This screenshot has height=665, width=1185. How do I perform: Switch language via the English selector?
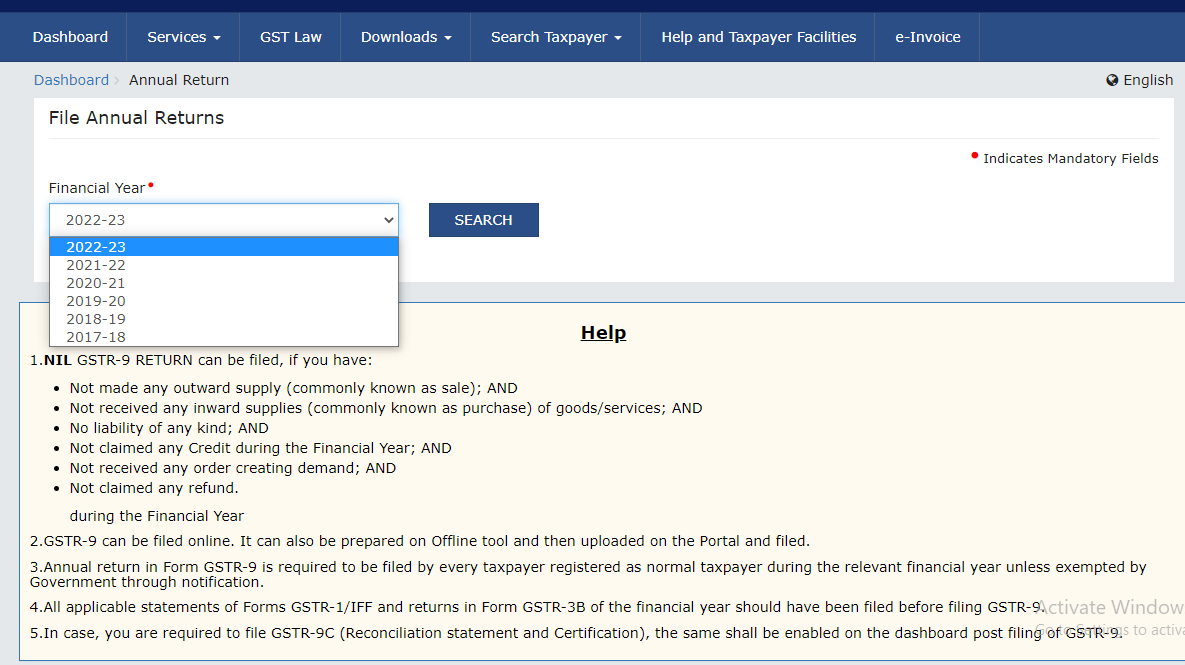click(x=1147, y=80)
